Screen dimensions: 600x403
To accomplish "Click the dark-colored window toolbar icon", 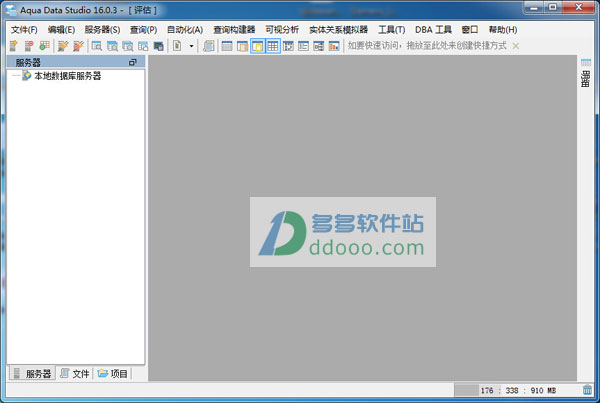I will click(158, 46).
